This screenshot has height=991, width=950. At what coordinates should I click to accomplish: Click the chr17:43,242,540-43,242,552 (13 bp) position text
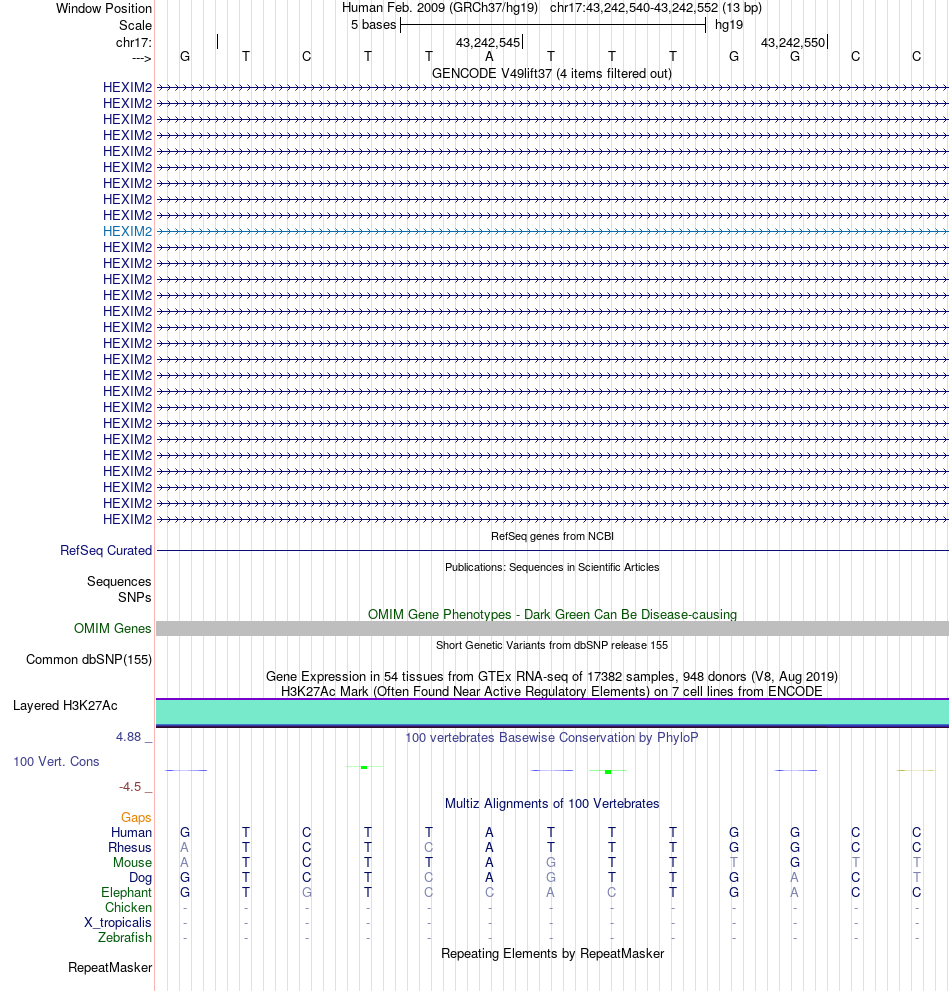(x=655, y=8)
